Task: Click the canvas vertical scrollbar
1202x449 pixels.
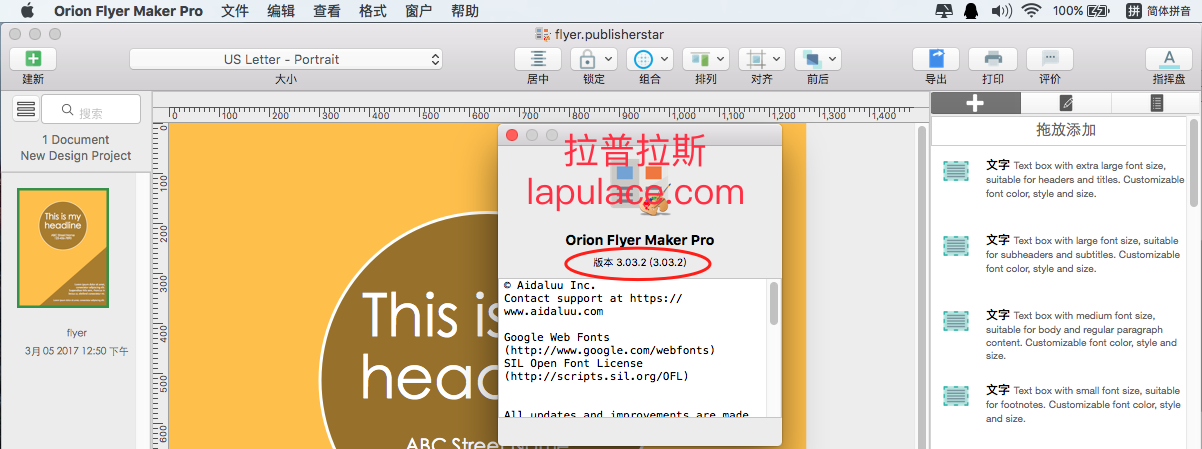Action: [x=920, y=285]
